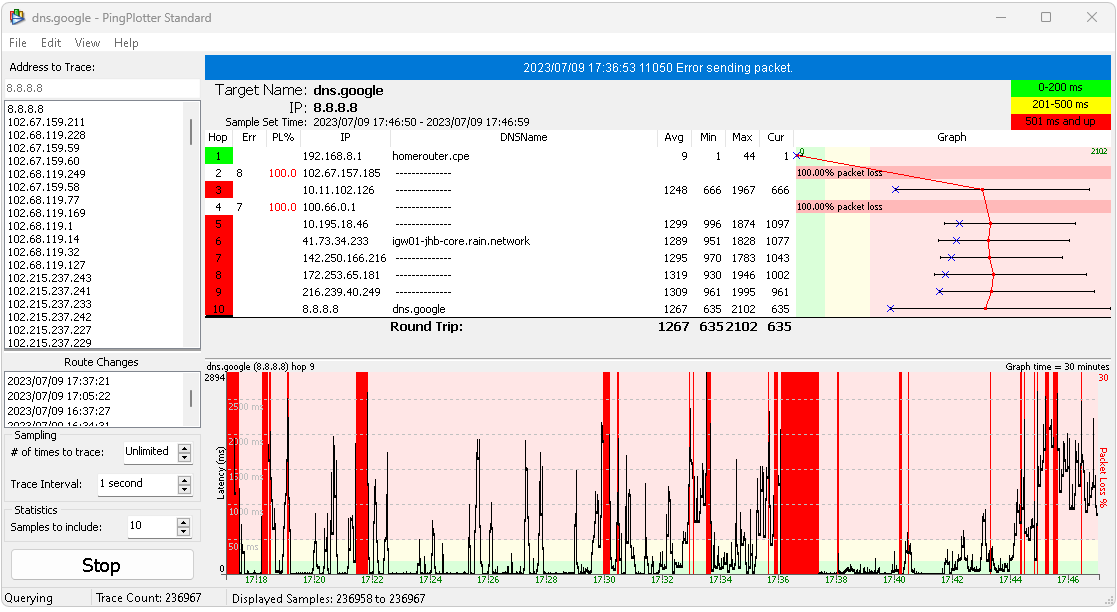Click the Trace Interval 1 second field

coord(137,484)
